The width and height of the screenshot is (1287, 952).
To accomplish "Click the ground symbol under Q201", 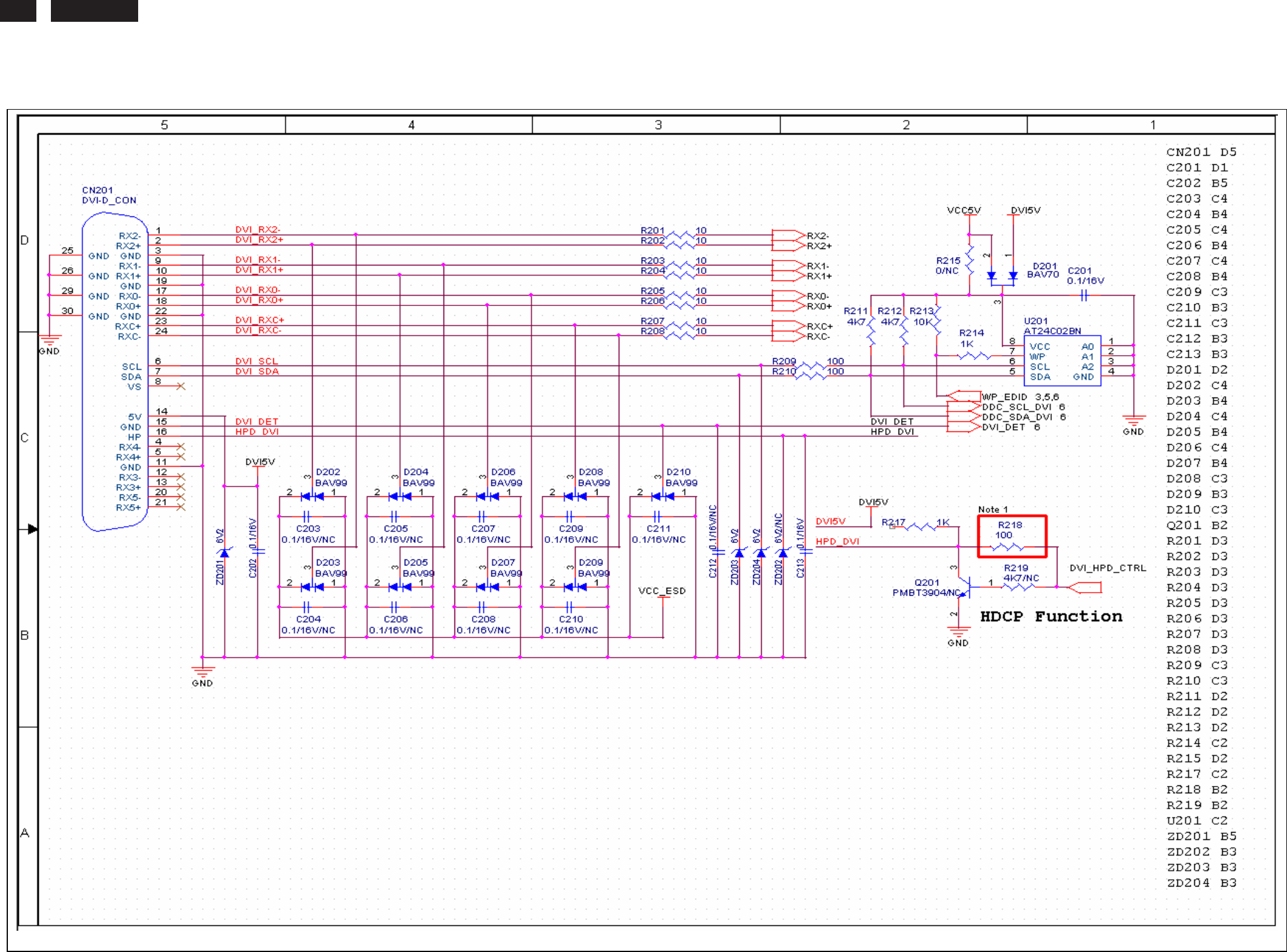I will (x=958, y=632).
